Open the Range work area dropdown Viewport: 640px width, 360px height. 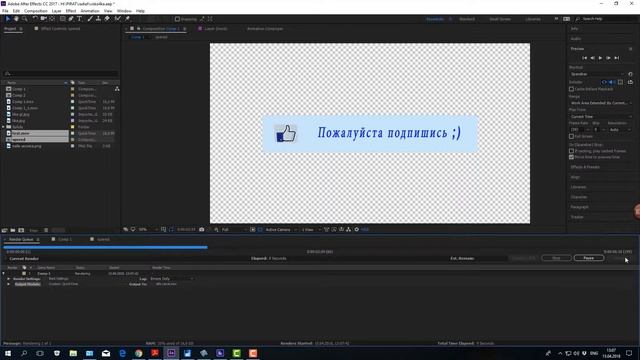point(601,103)
